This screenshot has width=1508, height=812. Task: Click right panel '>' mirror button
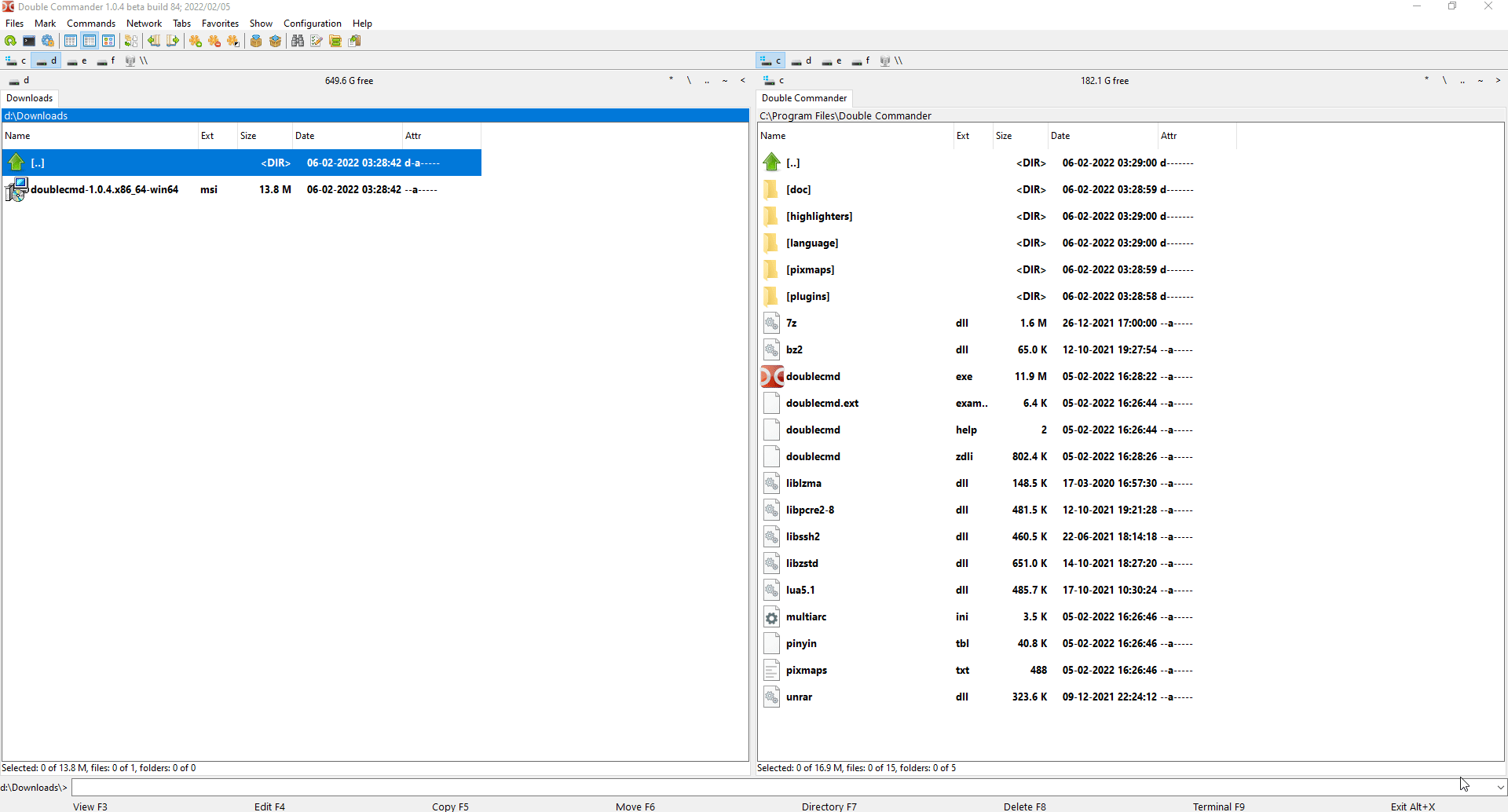pos(1498,80)
